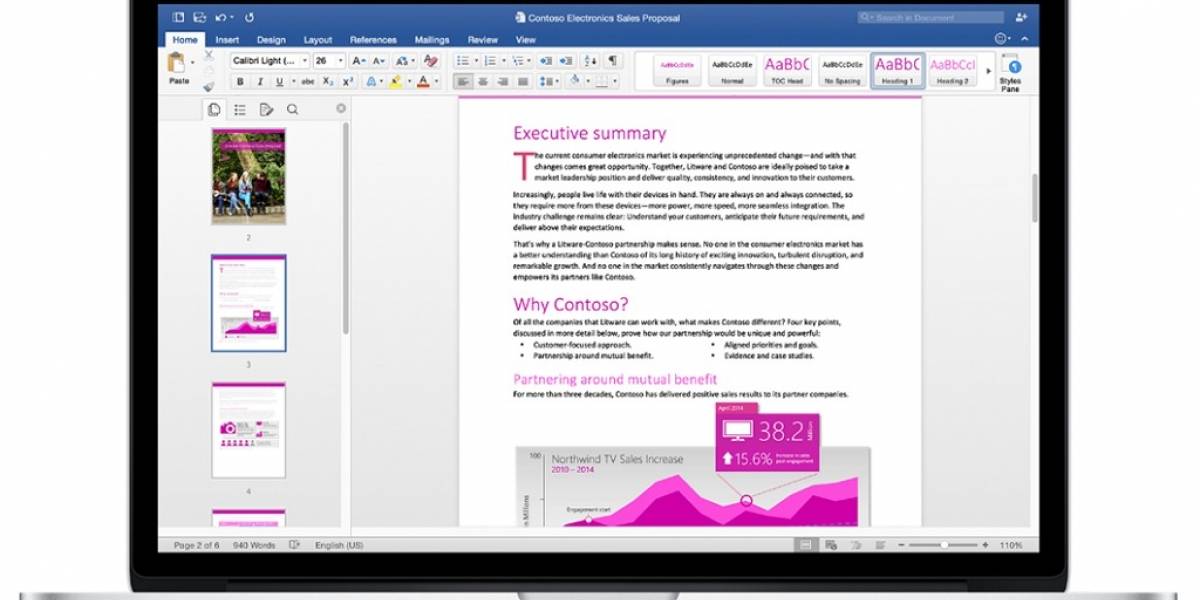1200x600 pixels.
Task: Apply the No Spacing style
Action: pos(842,70)
